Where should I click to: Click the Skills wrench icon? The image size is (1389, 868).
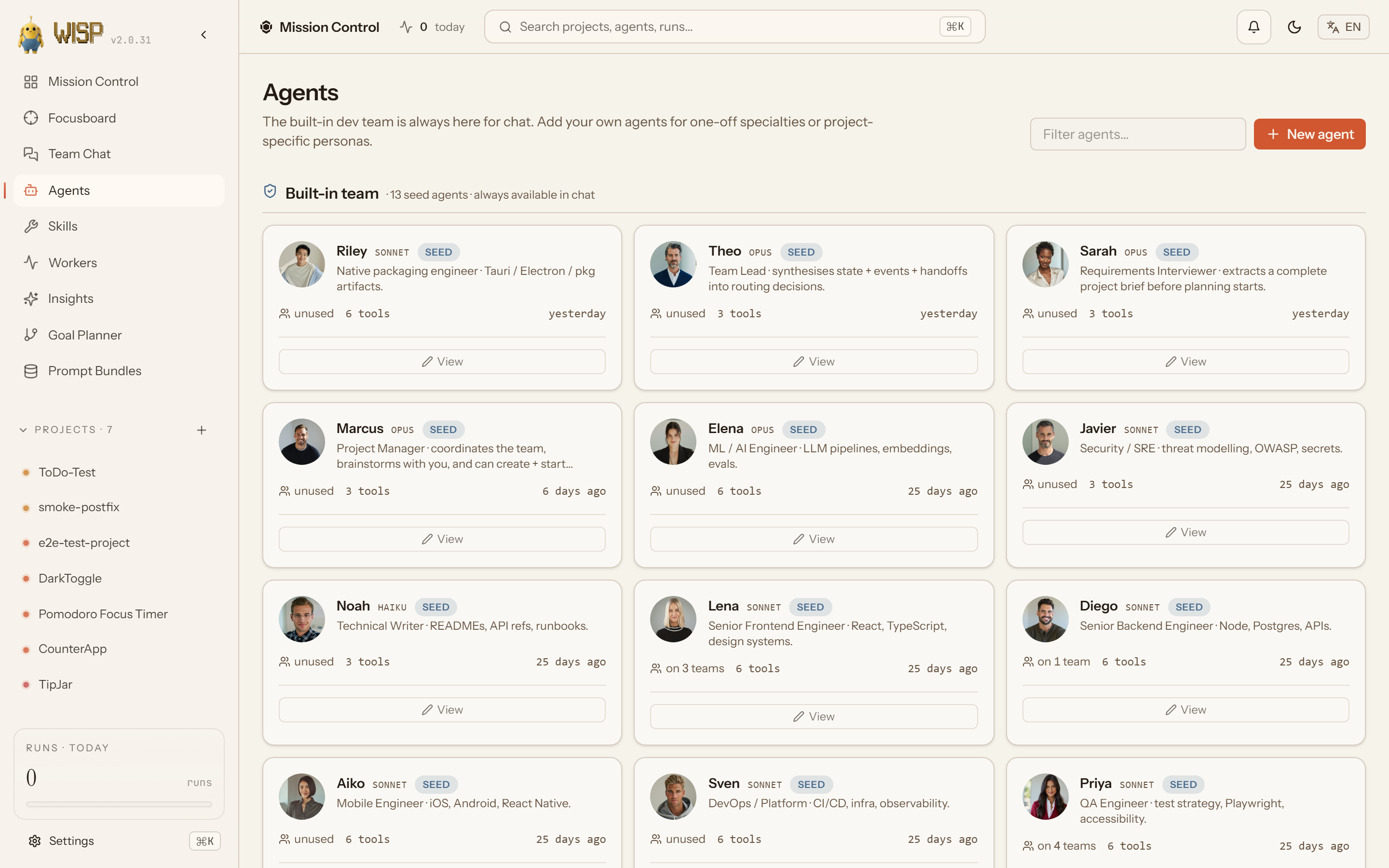(31, 226)
